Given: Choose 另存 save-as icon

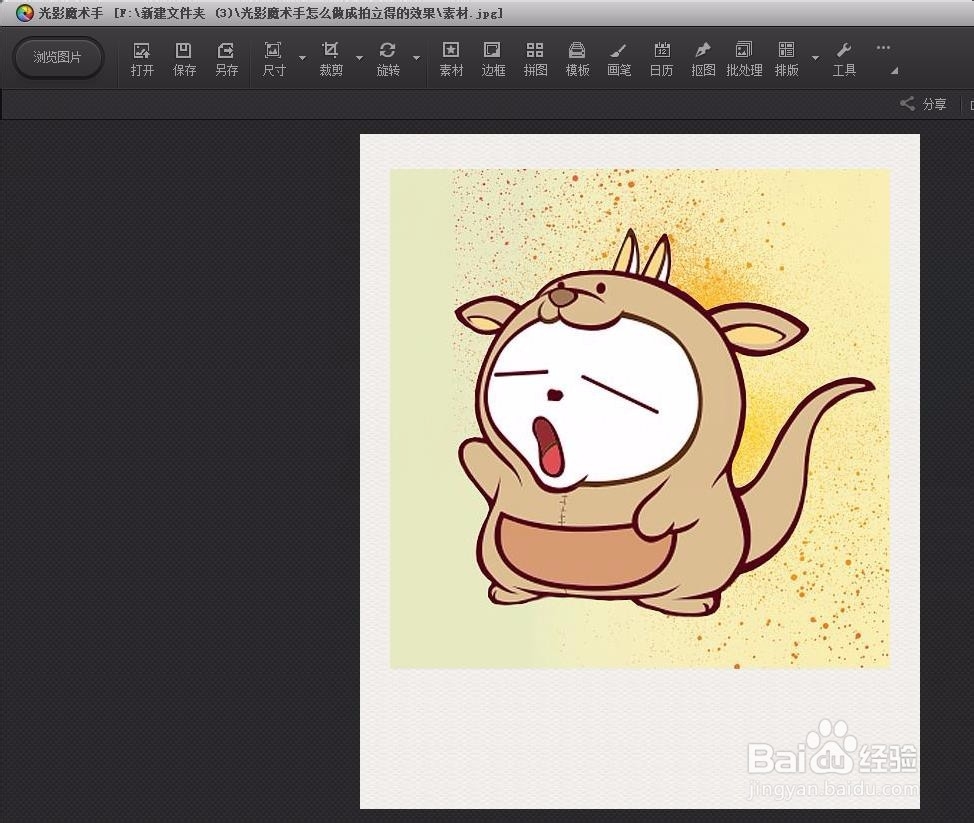Looking at the screenshot, I should pos(226,59).
